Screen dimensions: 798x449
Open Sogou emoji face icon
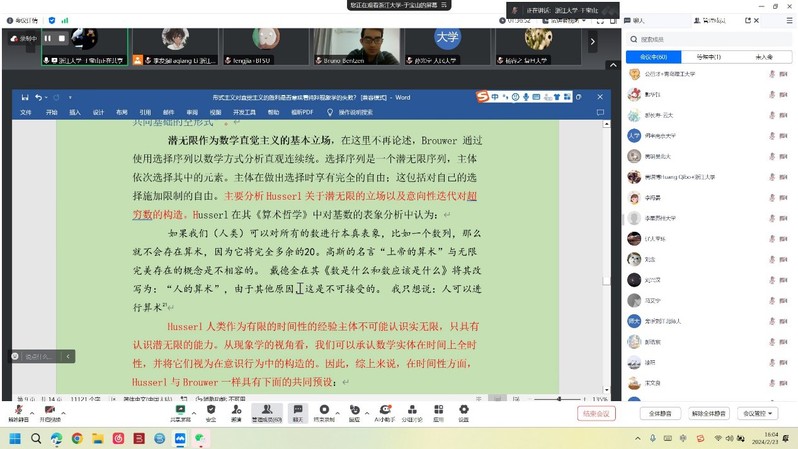coord(516,97)
